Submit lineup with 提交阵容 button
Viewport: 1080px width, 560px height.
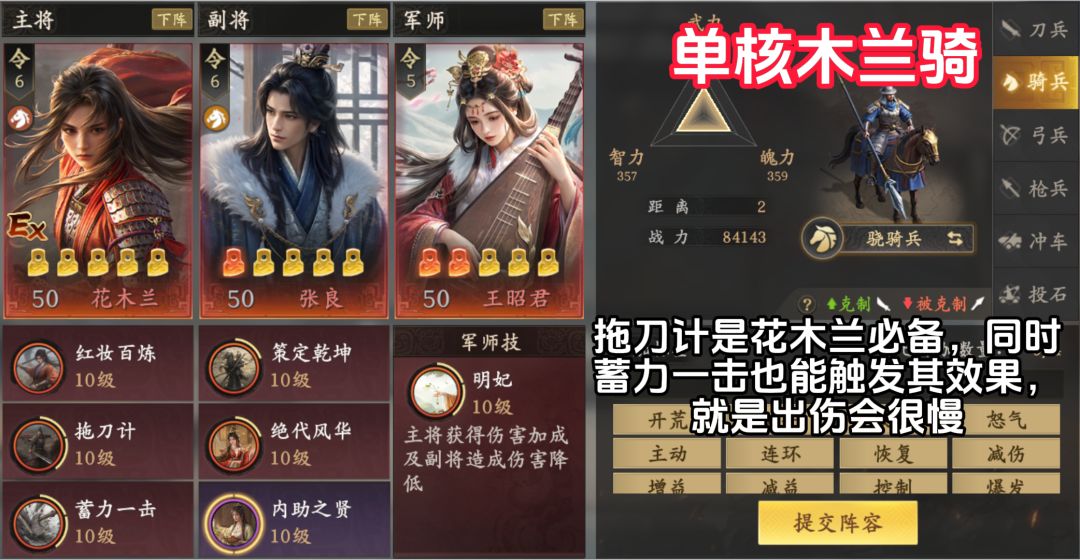(838, 523)
